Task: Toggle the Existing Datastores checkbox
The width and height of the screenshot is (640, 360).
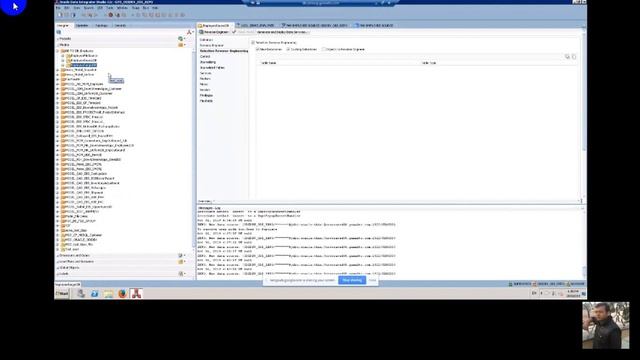Action: (288, 49)
